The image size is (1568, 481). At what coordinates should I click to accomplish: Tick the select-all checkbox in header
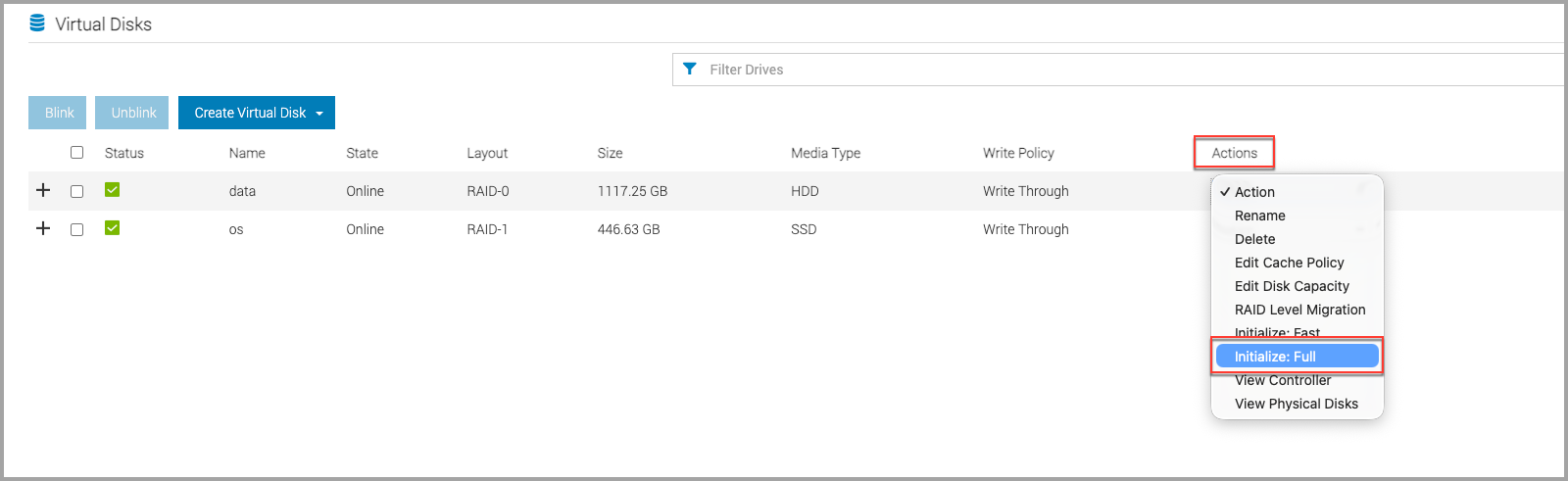coord(76,153)
